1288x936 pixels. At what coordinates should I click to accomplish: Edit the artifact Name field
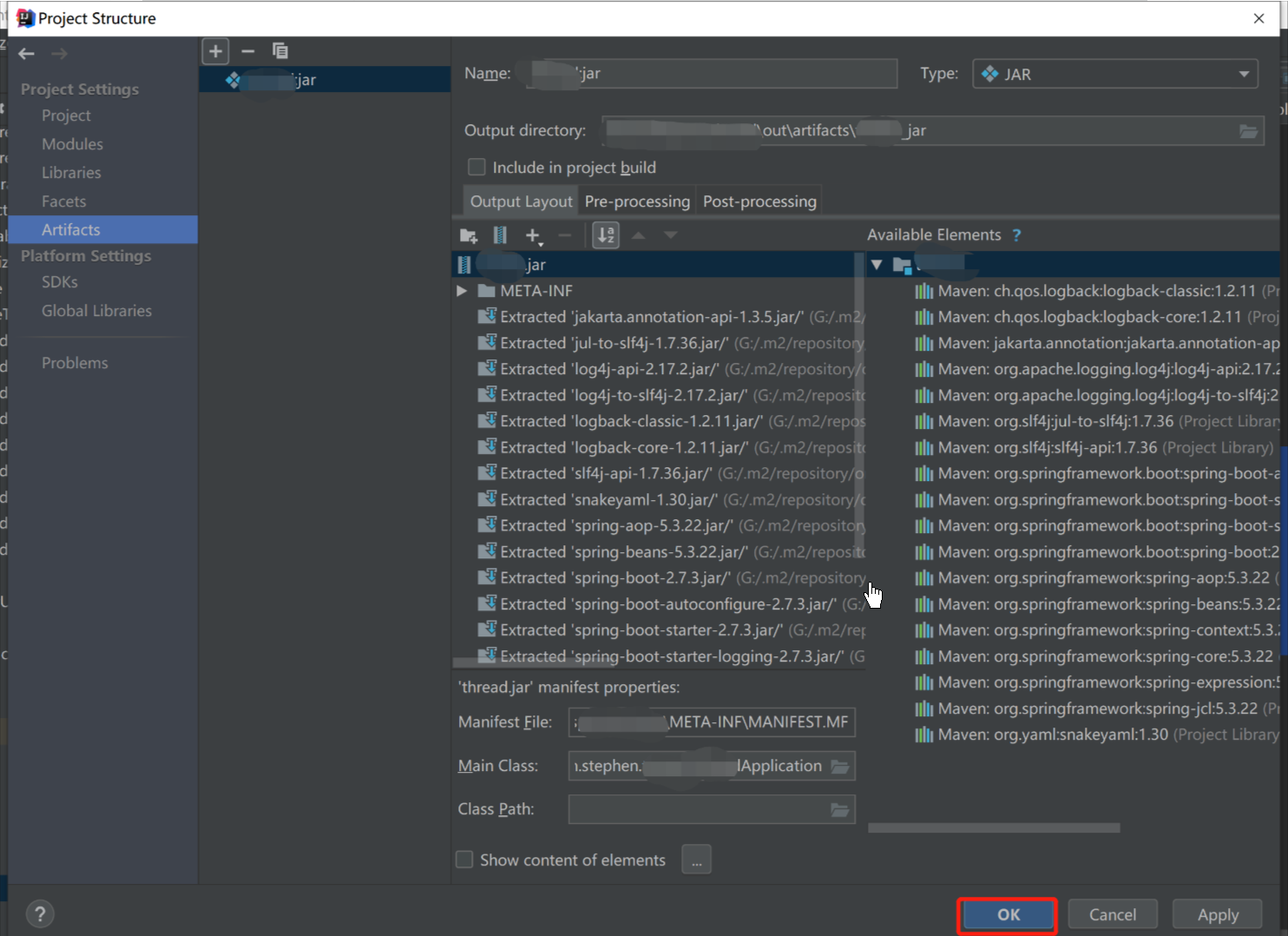pos(712,74)
